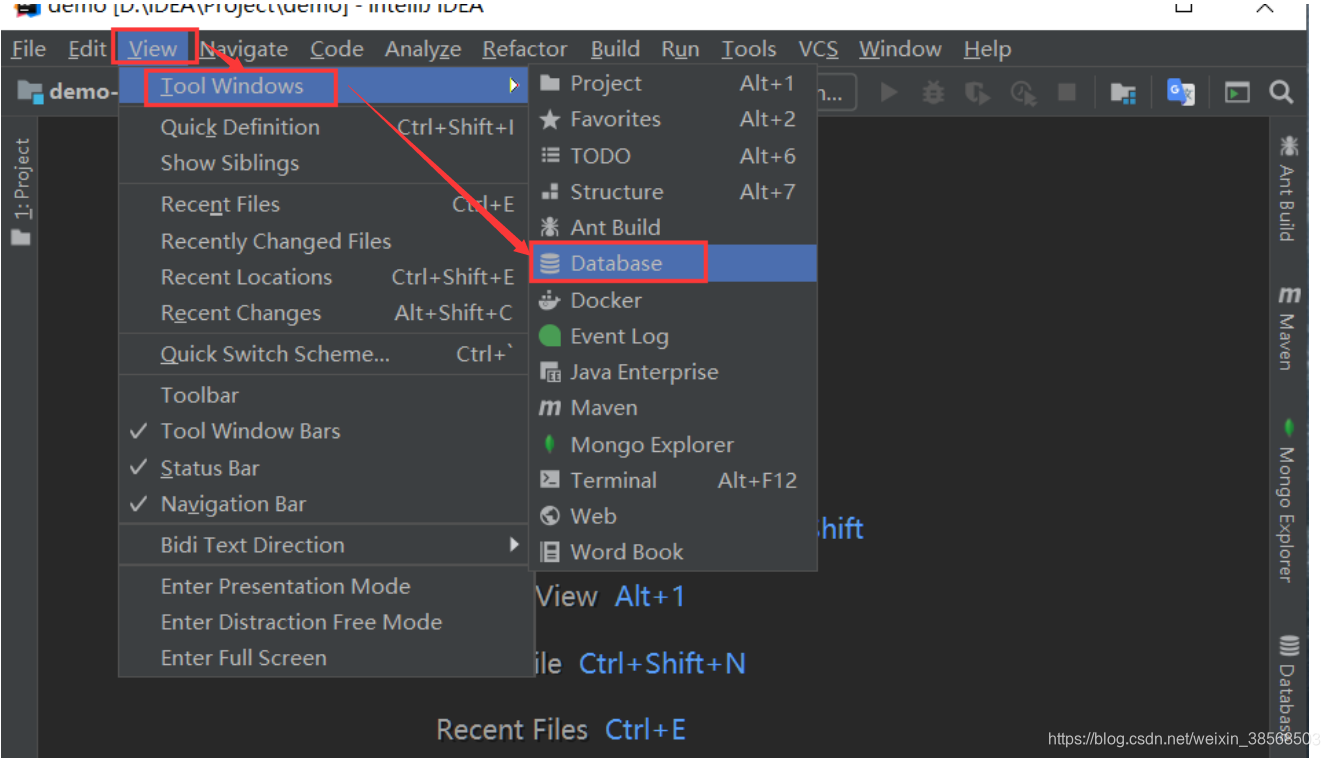Open the Ant Build side panel tab
Screen dimensions: 1330x758
[1288, 188]
